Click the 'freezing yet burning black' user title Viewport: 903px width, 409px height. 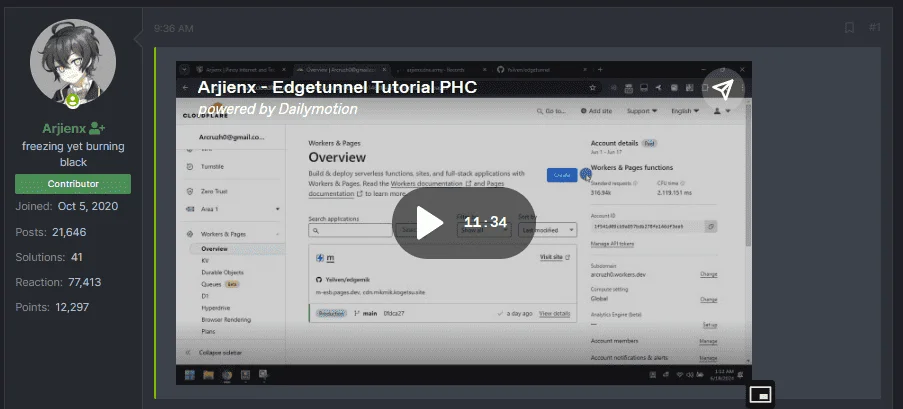click(x=73, y=154)
